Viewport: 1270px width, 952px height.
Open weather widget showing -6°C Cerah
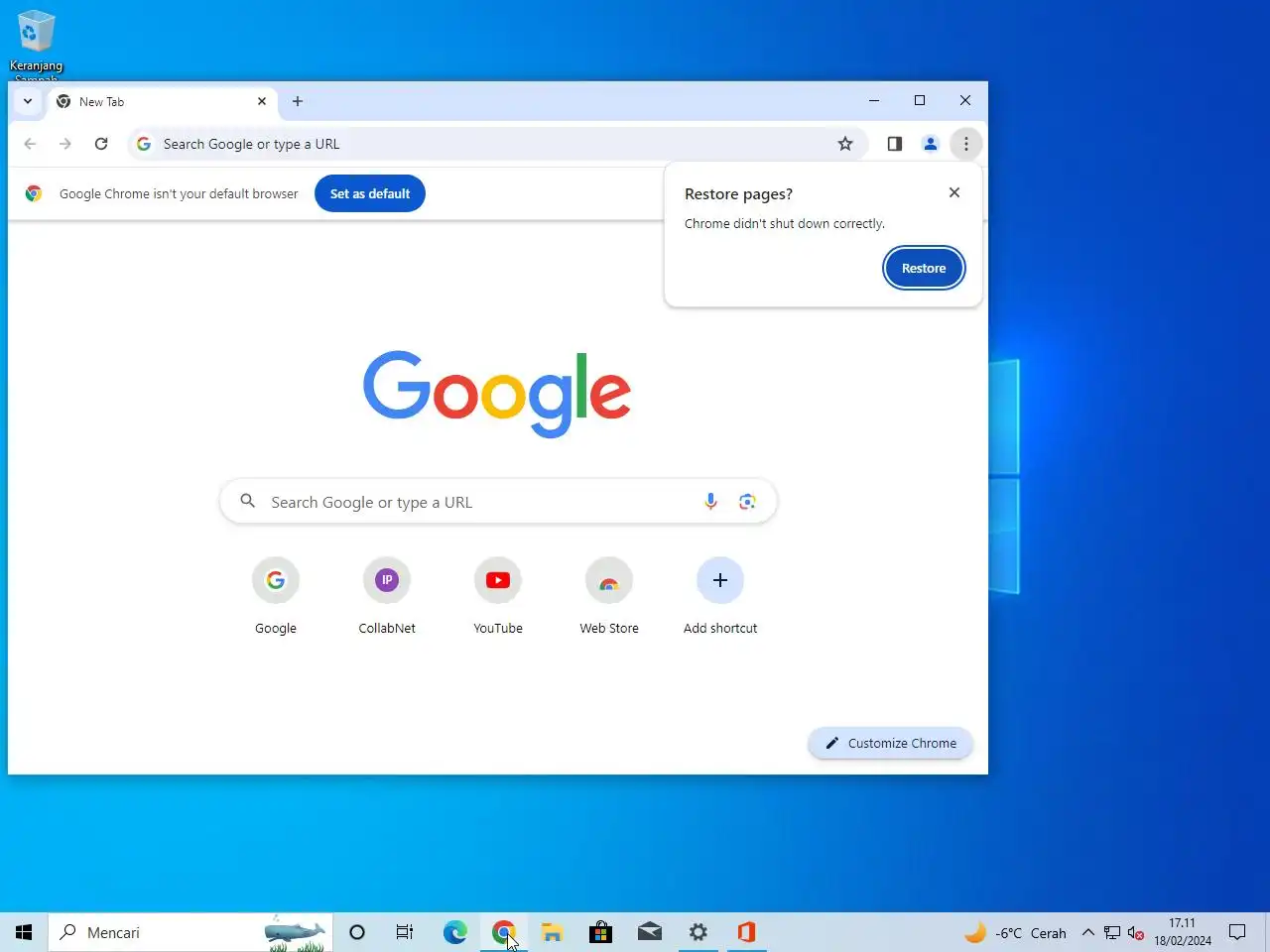[1015, 933]
